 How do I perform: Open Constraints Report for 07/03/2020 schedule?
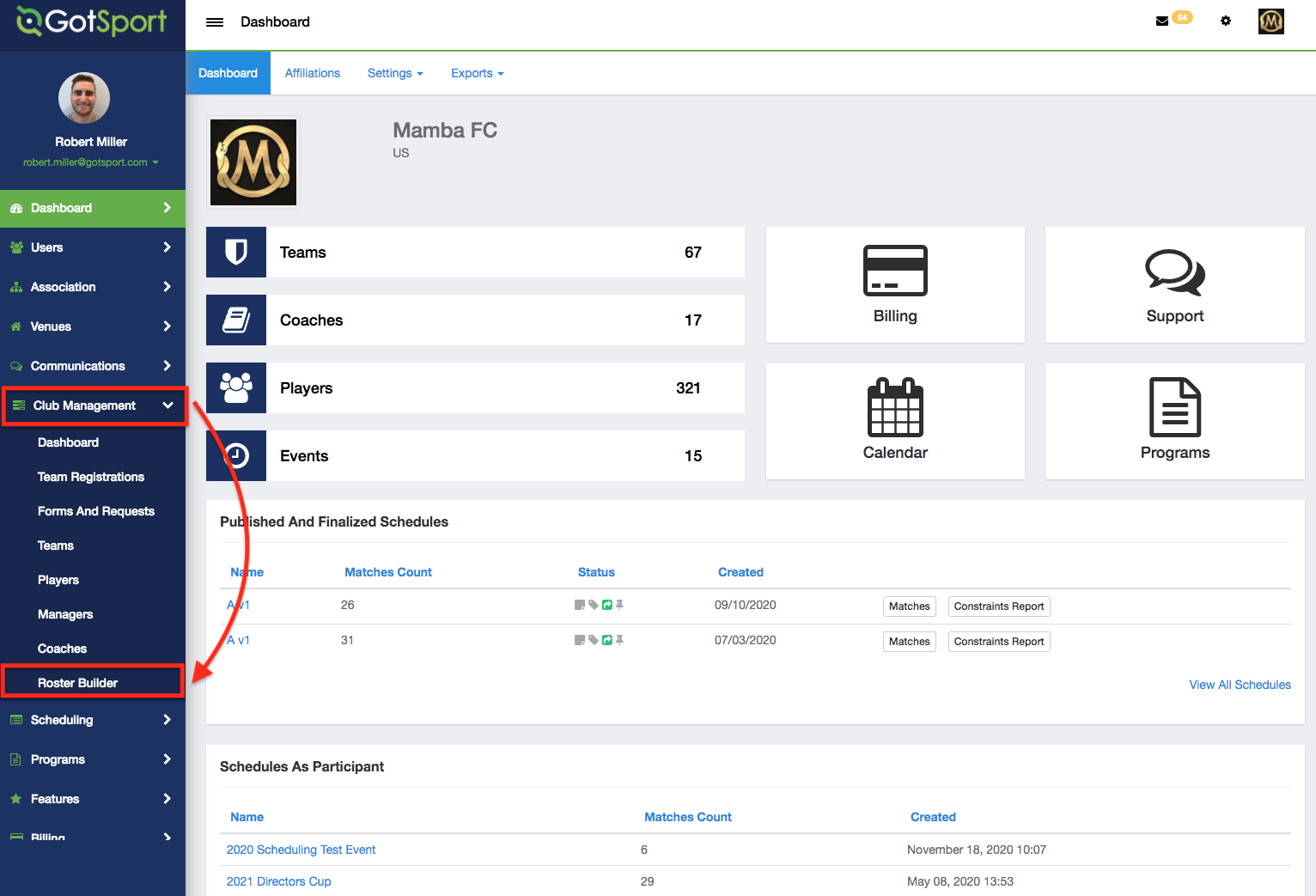(x=999, y=642)
